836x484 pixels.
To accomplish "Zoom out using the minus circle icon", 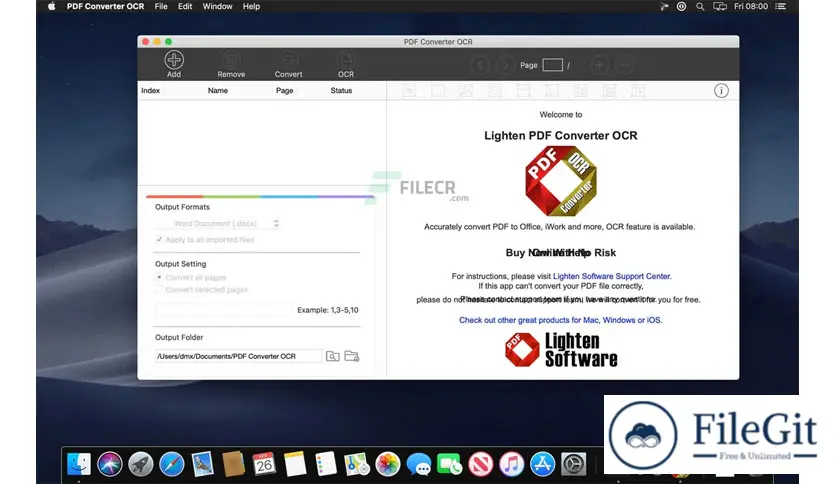I will click(x=625, y=65).
